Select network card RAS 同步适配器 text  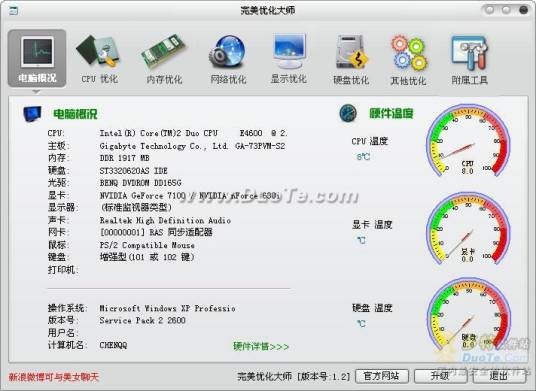point(156,232)
